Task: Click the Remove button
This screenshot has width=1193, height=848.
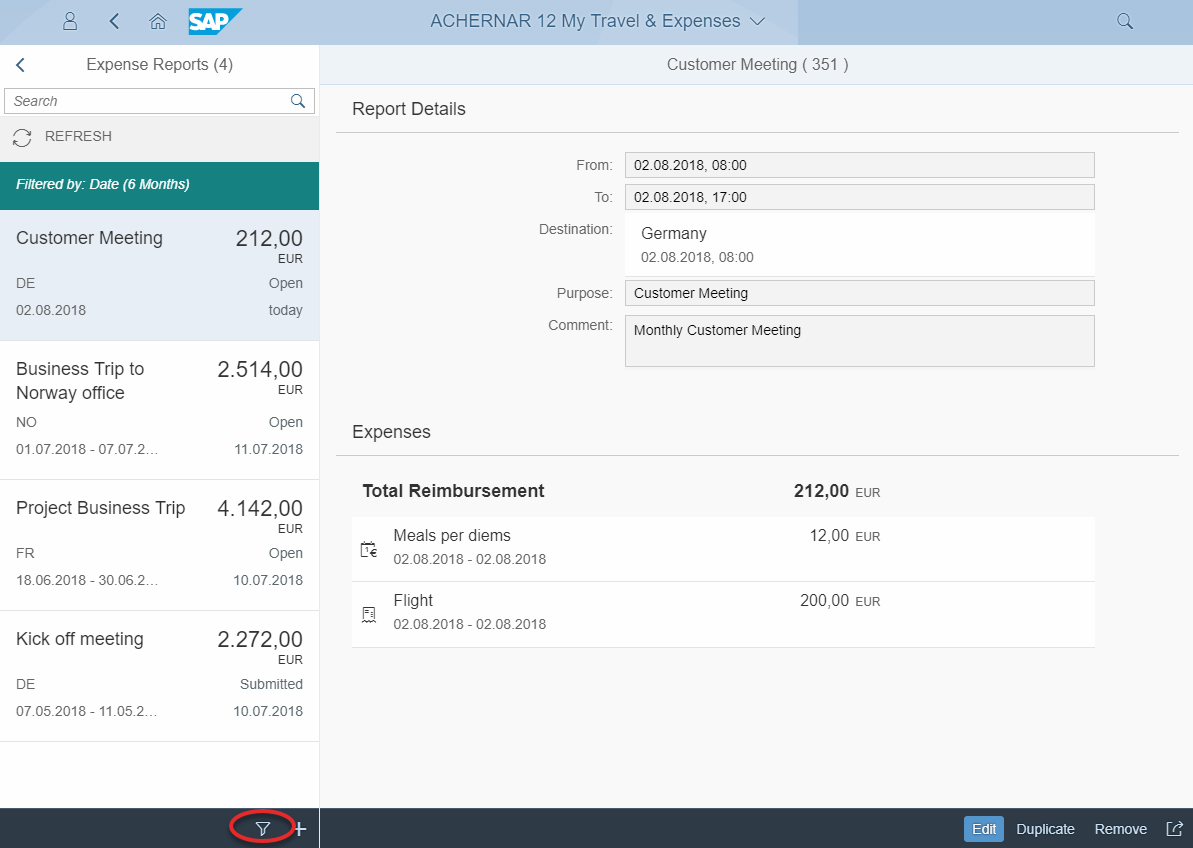Action: tap(1121, 829)
